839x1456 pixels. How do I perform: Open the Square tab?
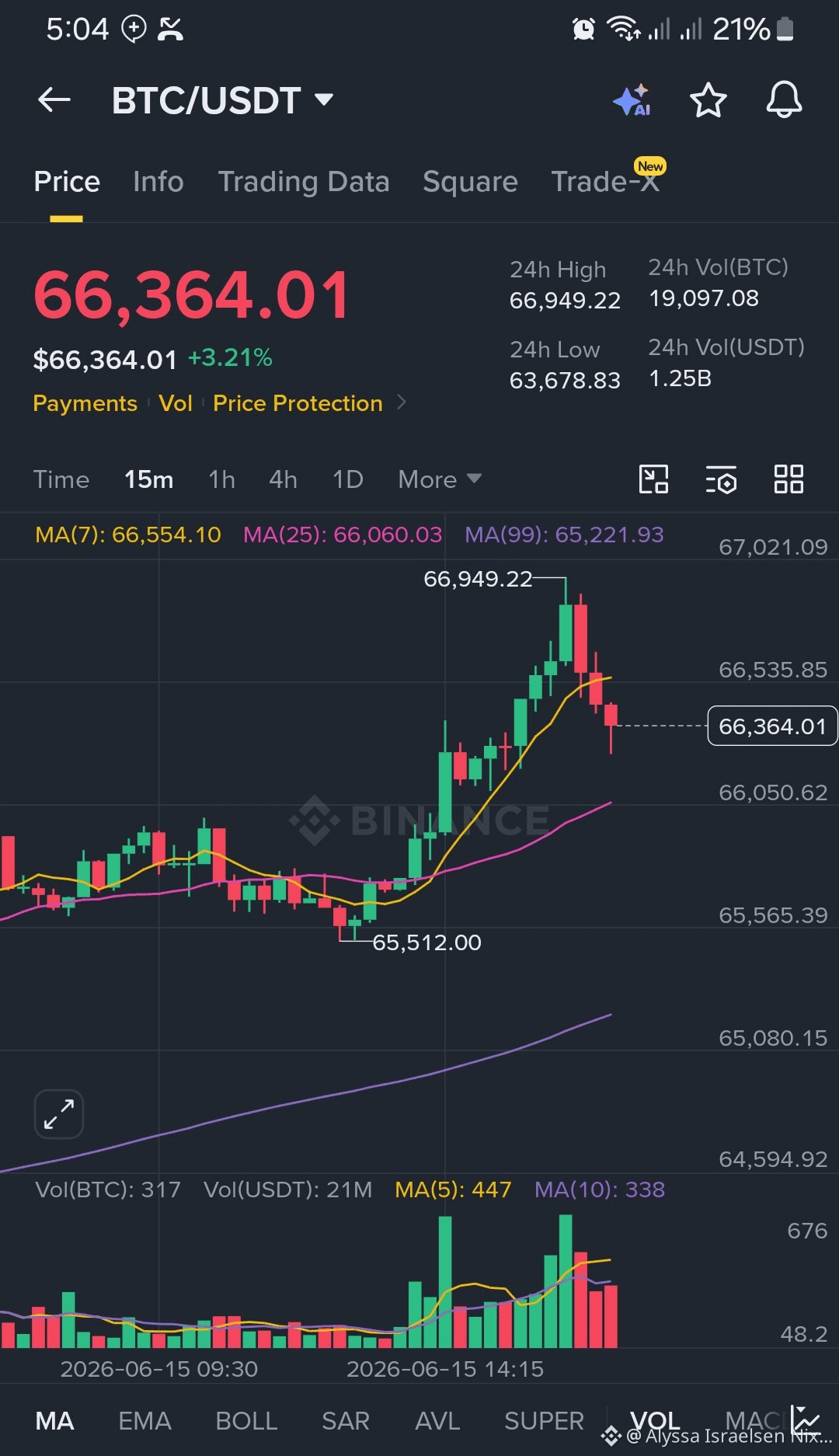coord(470,182)
